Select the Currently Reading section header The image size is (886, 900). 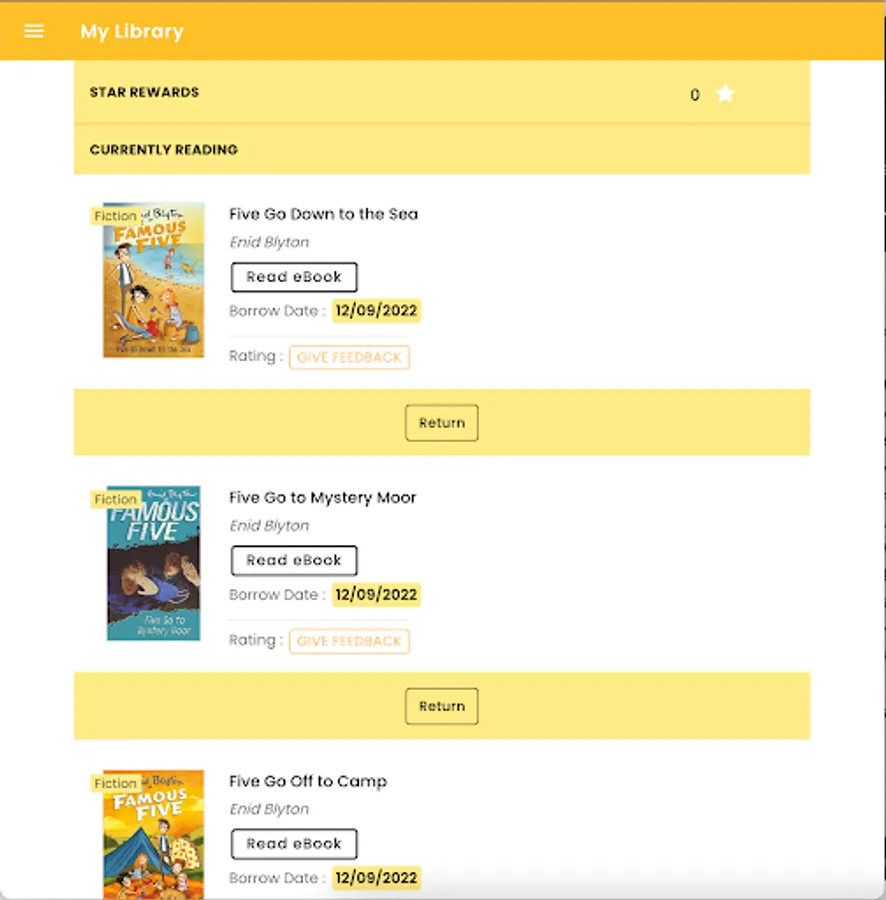(164, 150)
